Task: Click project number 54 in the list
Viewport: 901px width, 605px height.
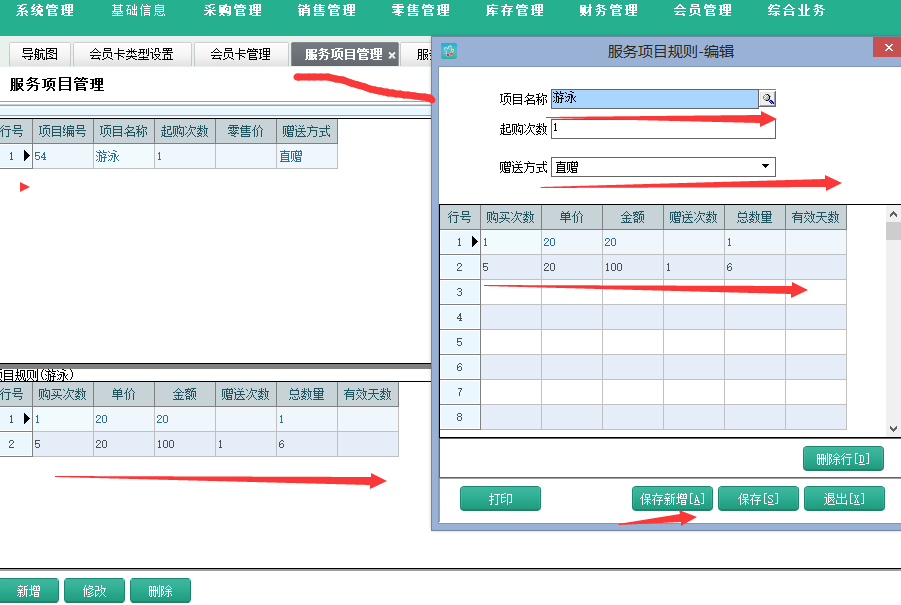Action: pyautogui.click(x=63, y=156)
